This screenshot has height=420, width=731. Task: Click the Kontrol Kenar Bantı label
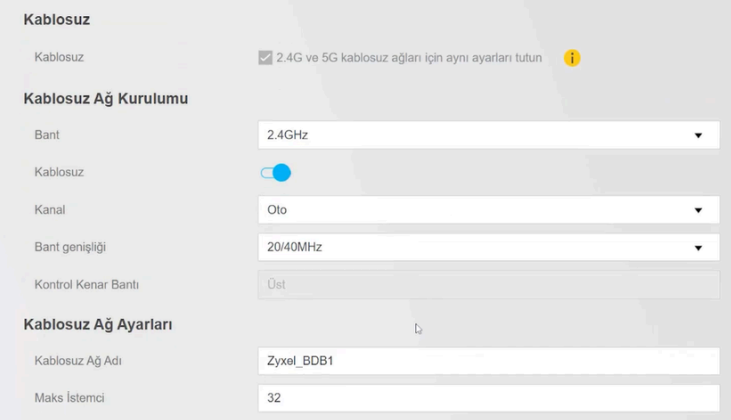click(x=86, y=285)
